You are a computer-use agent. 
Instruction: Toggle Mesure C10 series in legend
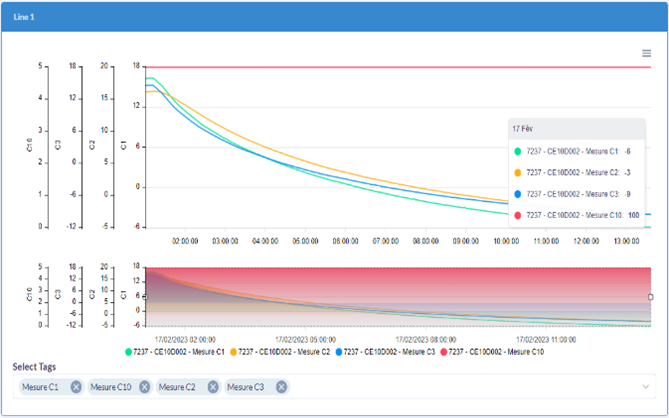493,352
